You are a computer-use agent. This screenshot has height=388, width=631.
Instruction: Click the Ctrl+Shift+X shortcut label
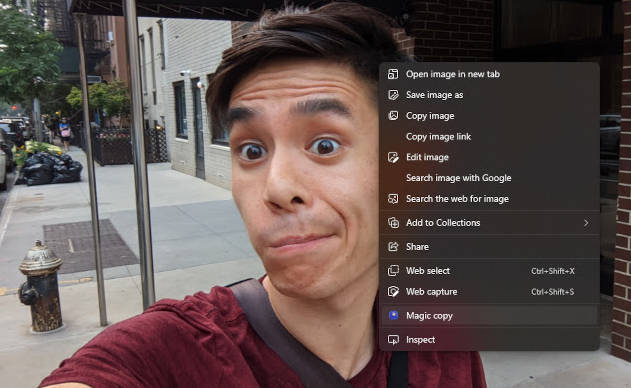553,271
